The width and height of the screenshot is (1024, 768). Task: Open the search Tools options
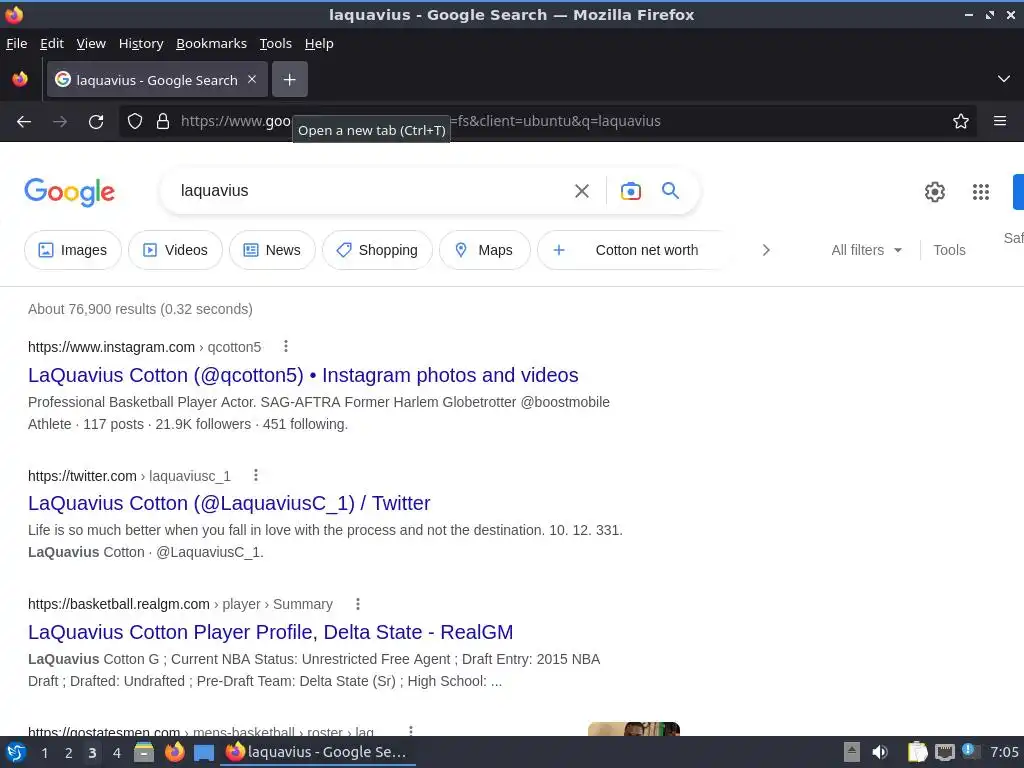[x=949, y=250]
